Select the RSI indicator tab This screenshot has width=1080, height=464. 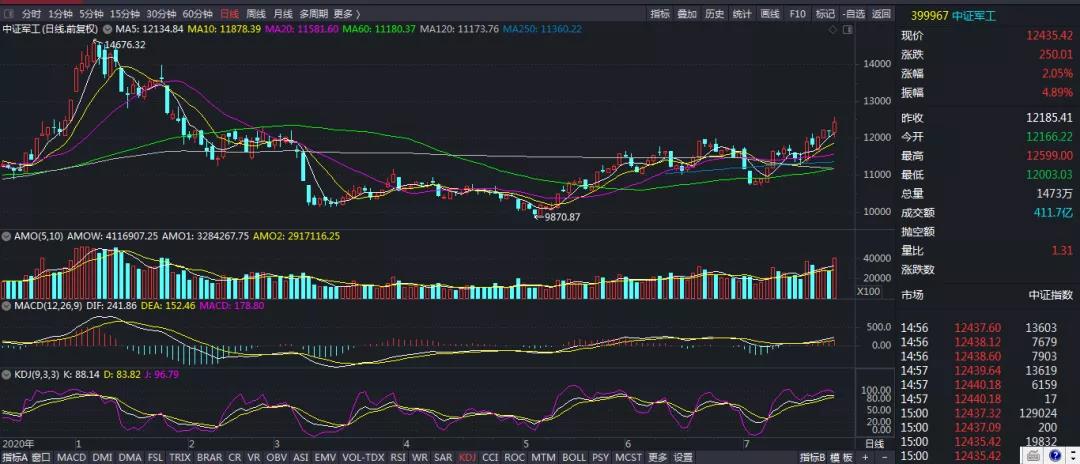coord(398,457)
